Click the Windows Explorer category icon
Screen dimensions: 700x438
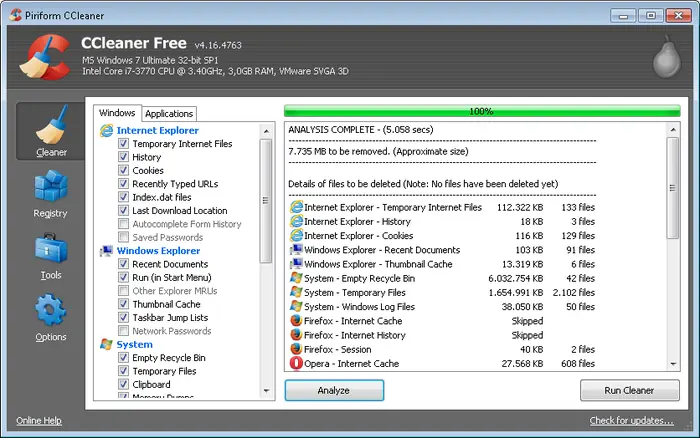106,251
